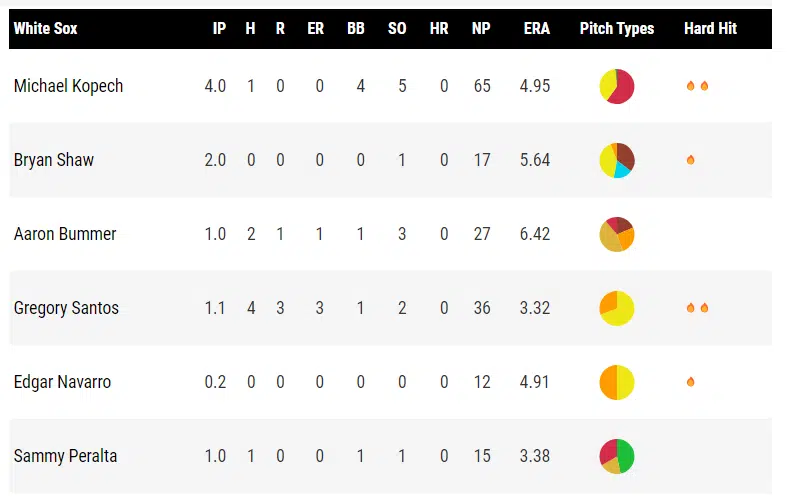Click Aaron Bummer's 6.42 ERA value

535,234
